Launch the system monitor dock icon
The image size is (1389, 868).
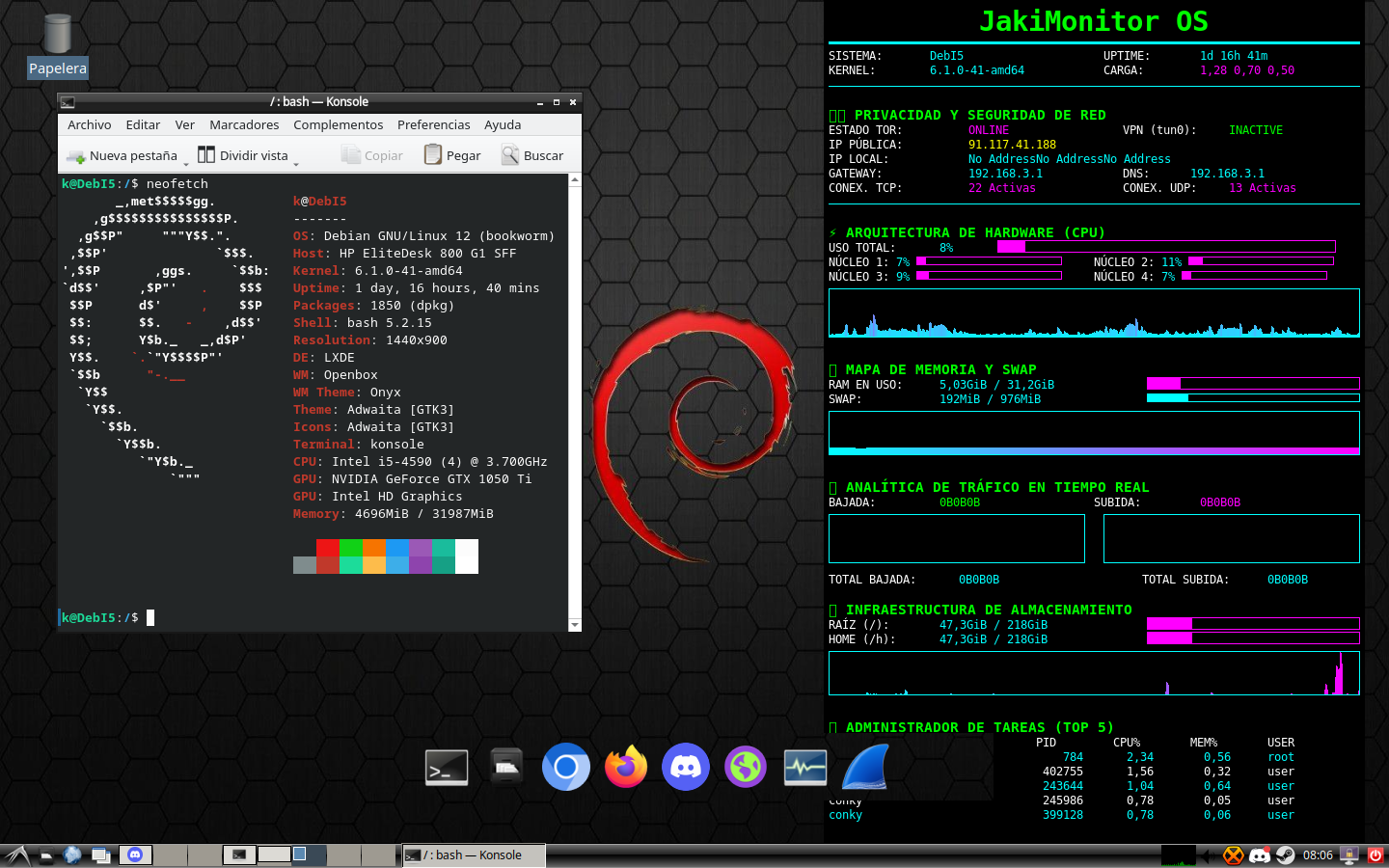(804, 768)
